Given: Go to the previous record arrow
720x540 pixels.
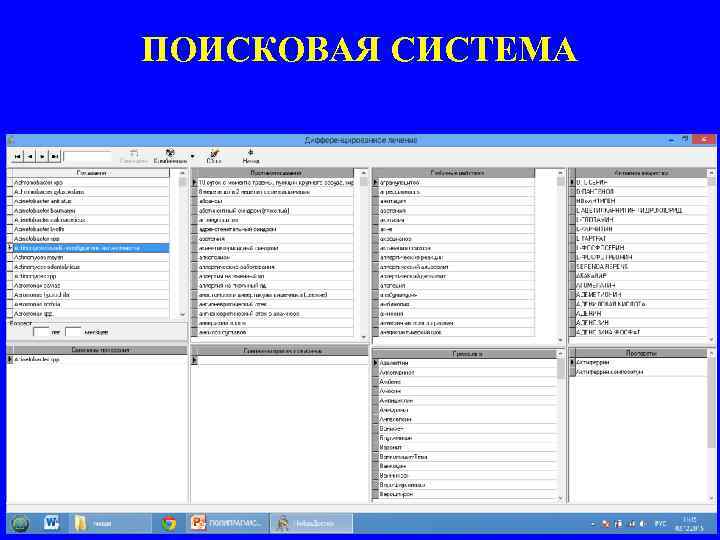Looking at the screenshot, I should click(30, 157).
